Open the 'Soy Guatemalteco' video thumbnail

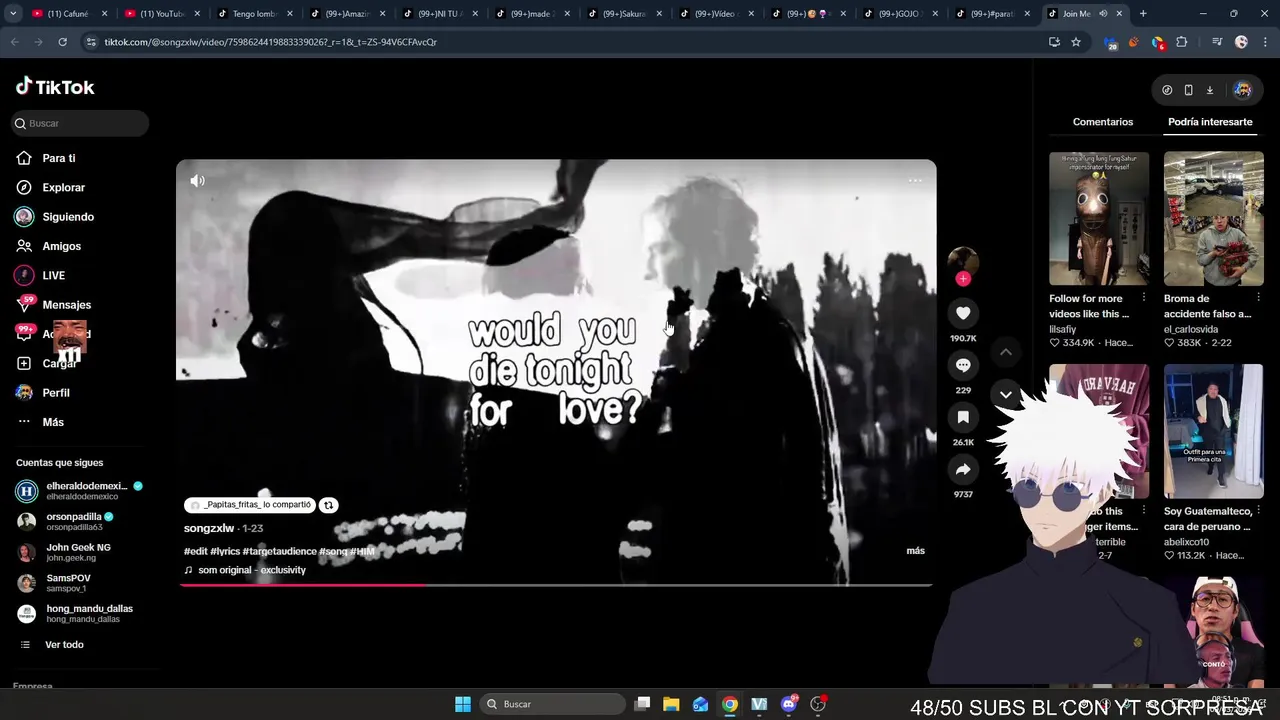click(x=1213, y=431)
